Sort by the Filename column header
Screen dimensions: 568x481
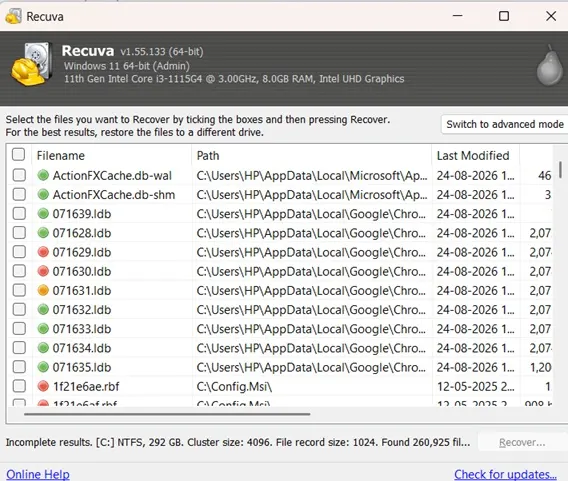click(112, 156)
